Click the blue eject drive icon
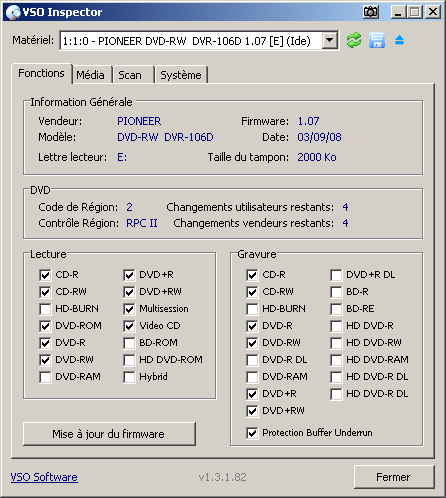This screenshot has width=446, height=498. 399,40
